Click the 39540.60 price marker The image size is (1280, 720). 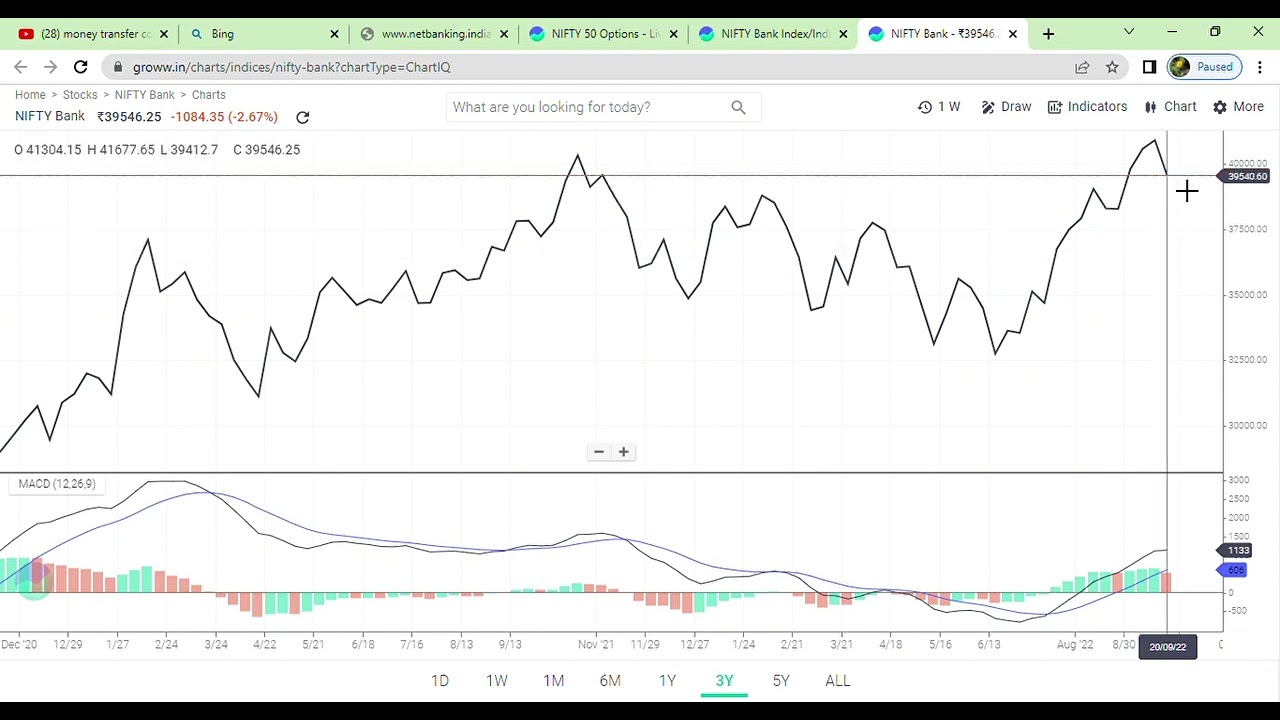1246,176
